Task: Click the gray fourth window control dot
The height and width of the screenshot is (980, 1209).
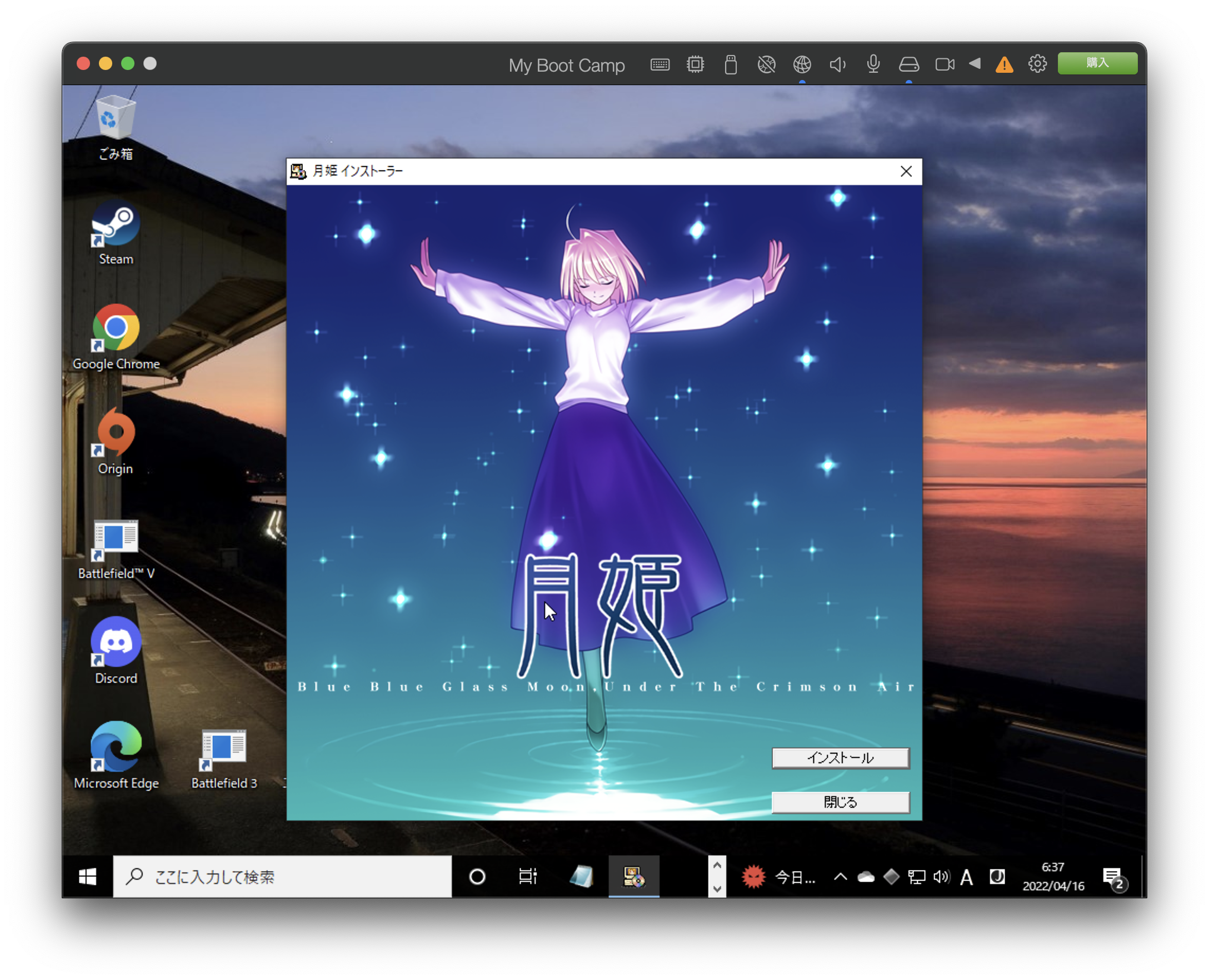Action: point(149,63)
